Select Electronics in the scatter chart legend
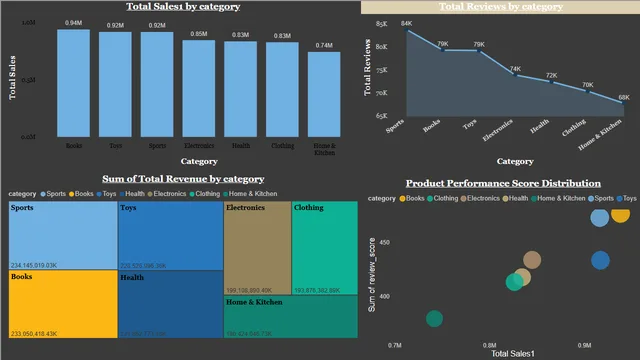 [x=480, y=198]
